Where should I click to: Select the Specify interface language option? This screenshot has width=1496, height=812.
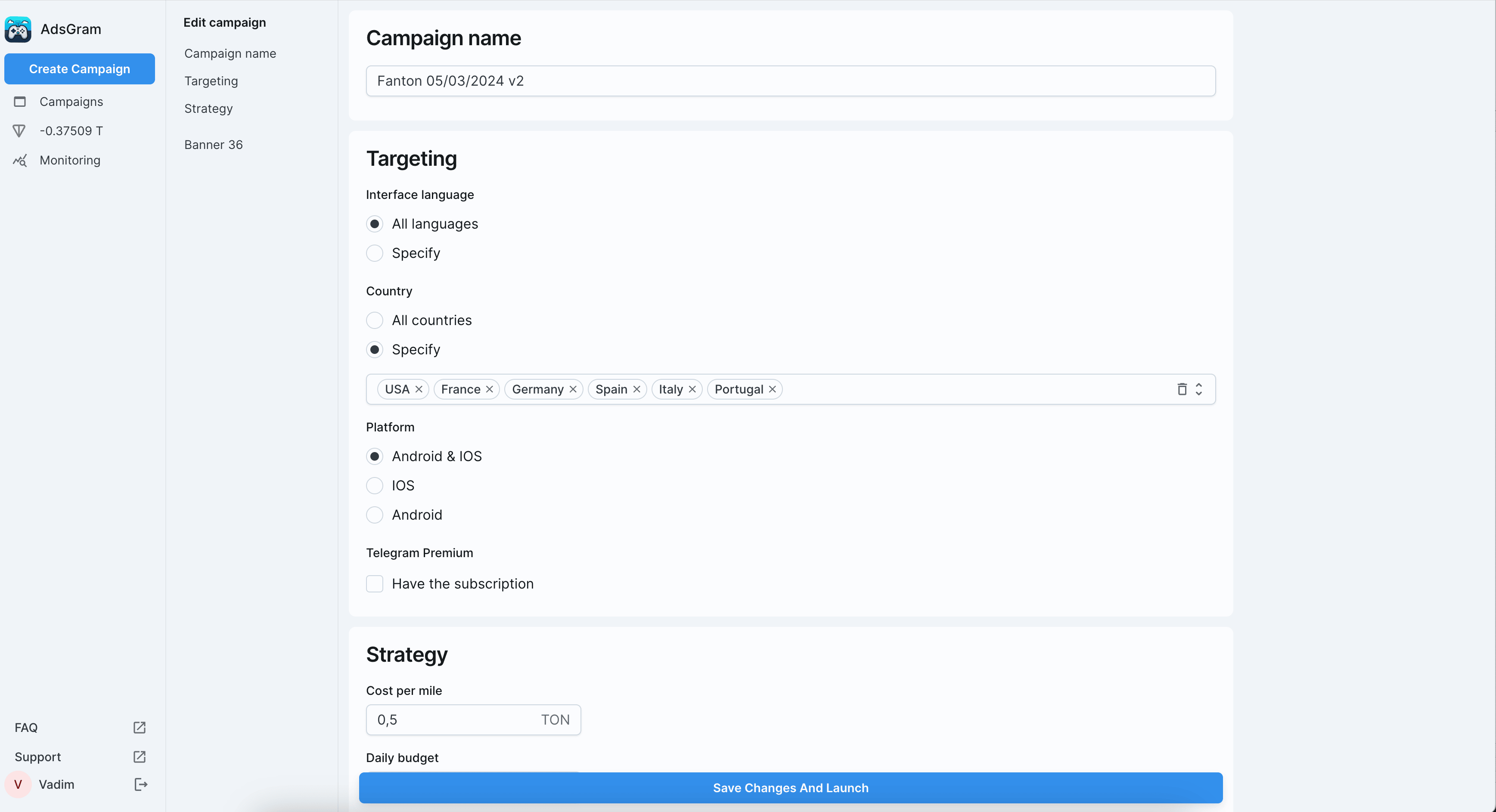[x=375, y=253]
